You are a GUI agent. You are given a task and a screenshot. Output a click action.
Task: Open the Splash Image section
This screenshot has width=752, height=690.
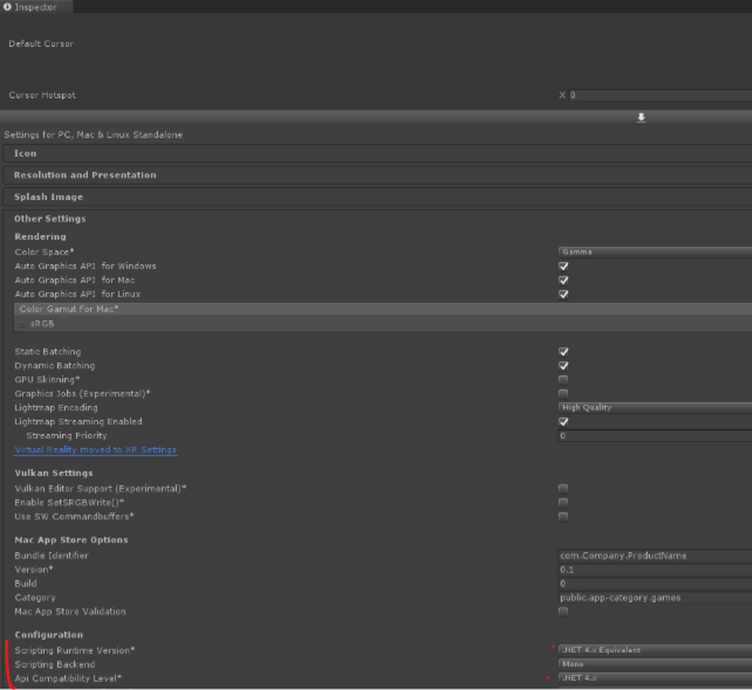(x=48, y=197)
